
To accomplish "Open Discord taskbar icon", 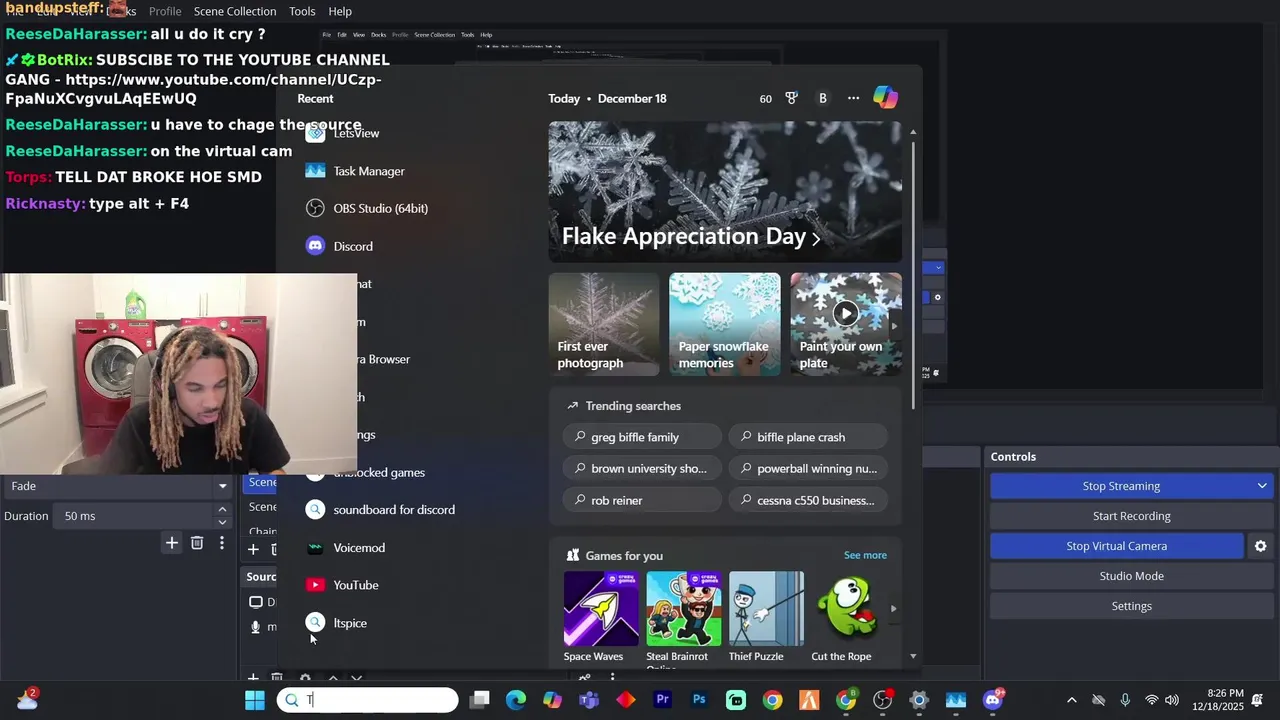I will pos(992,700).
